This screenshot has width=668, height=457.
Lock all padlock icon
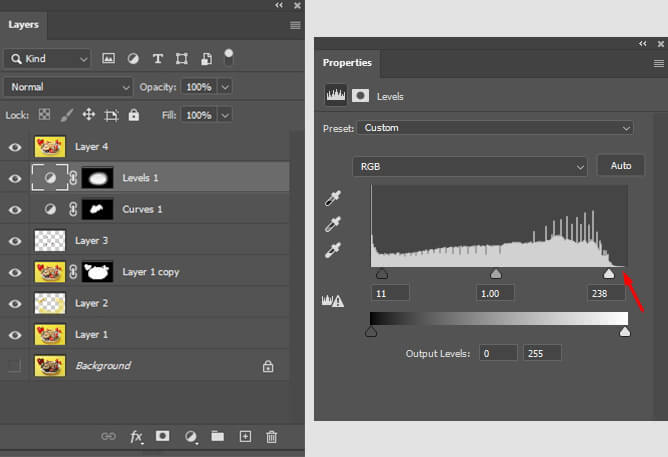point(134,115)
